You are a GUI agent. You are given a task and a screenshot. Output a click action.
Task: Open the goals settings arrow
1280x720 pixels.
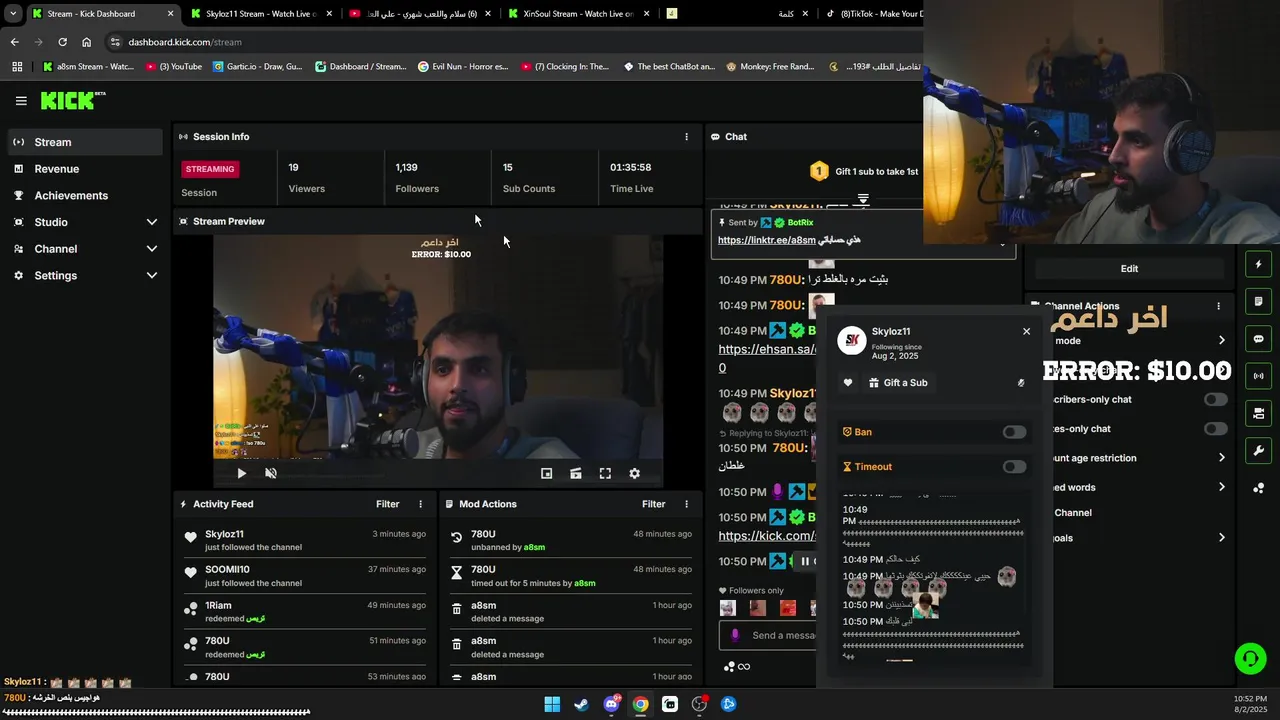(1221, 538)
